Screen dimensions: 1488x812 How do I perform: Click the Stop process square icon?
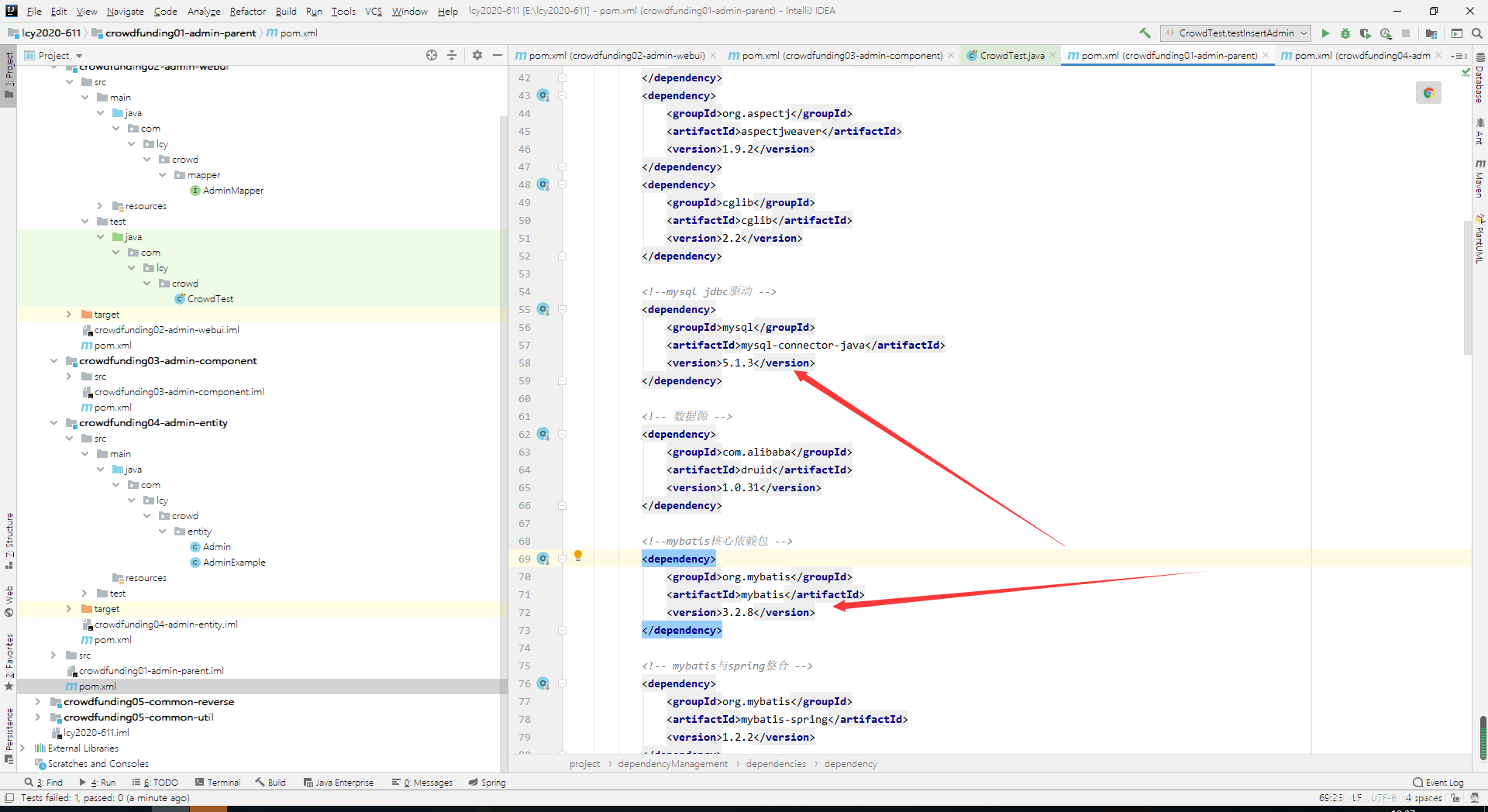pos(1406,33)
